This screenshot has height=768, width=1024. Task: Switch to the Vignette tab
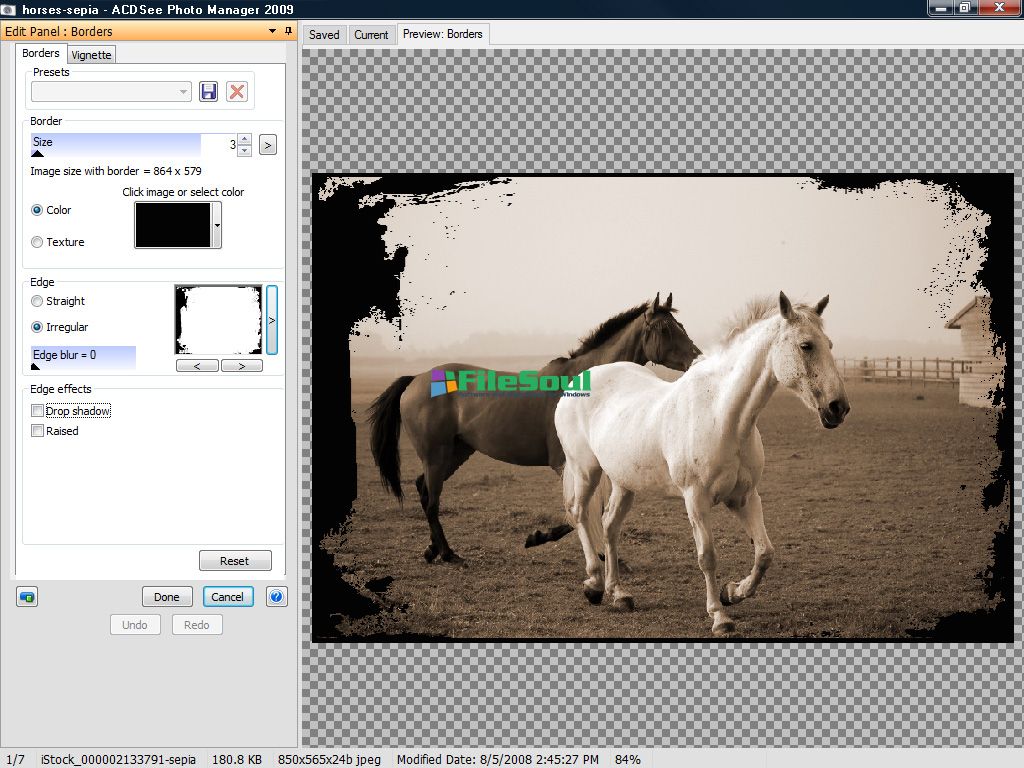pyautogui.click(x=91, y=55)
